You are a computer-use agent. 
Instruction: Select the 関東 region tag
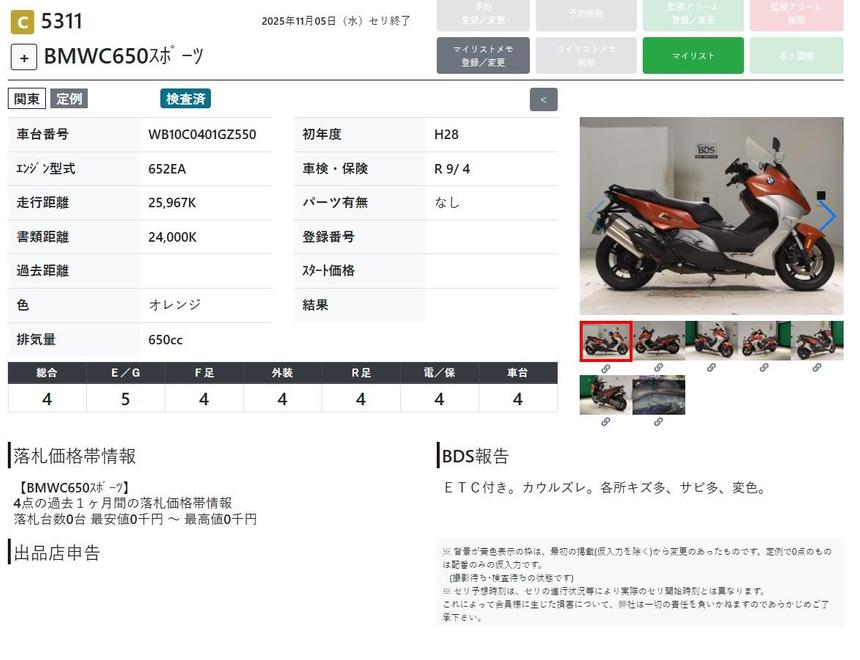coord(26,99)
